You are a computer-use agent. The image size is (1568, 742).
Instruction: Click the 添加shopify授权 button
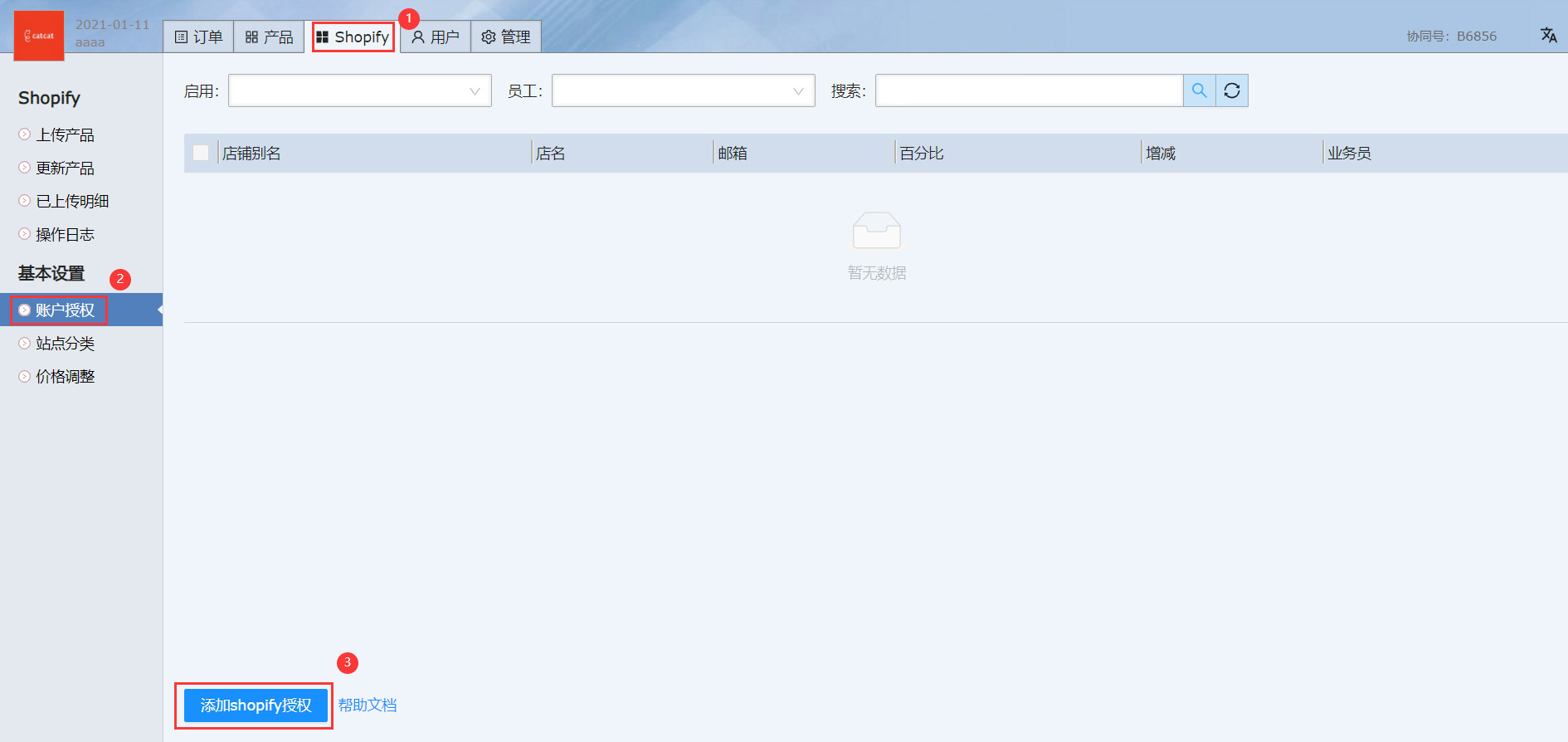pyautogui.click(x=256, y=705)
